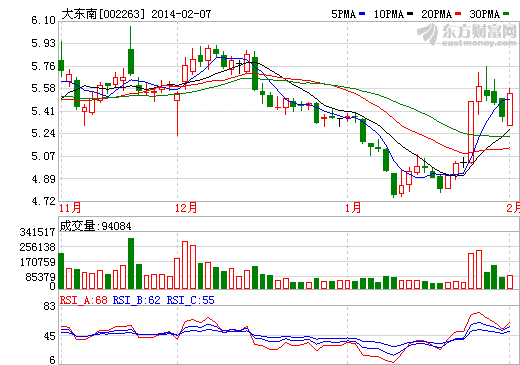Select the 11月 date axis label
This screenshot has width=520, height=365.
70,208
